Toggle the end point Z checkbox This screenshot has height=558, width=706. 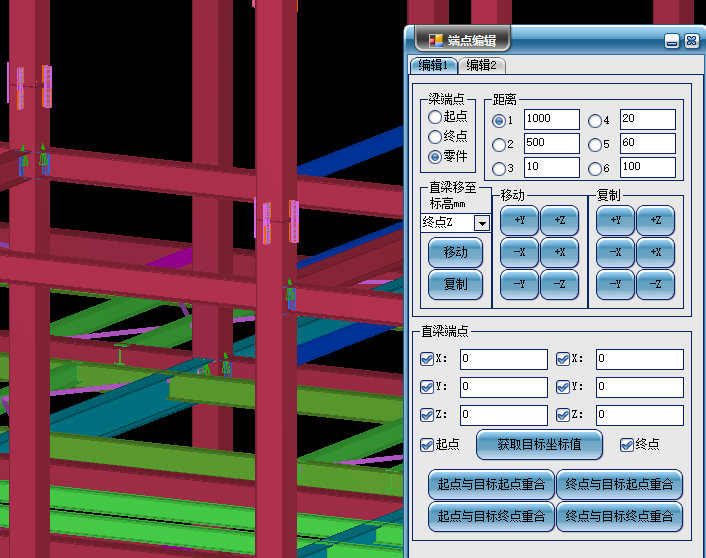[x=563, y=415]
